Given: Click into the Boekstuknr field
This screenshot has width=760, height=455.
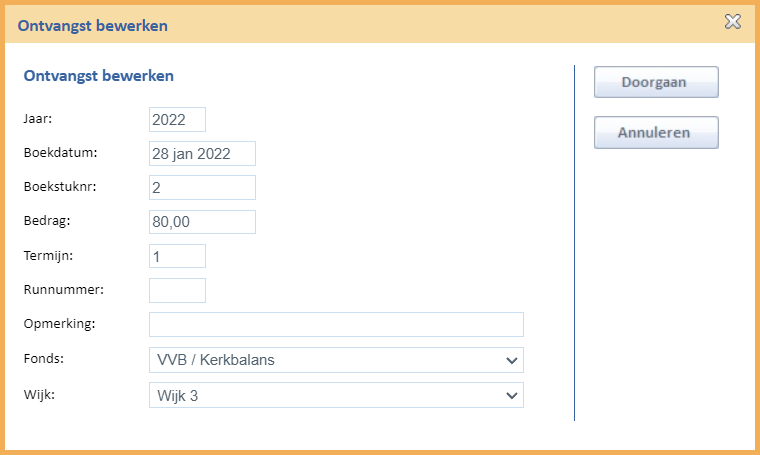Looking at the screenshot, I should (202, 188).
